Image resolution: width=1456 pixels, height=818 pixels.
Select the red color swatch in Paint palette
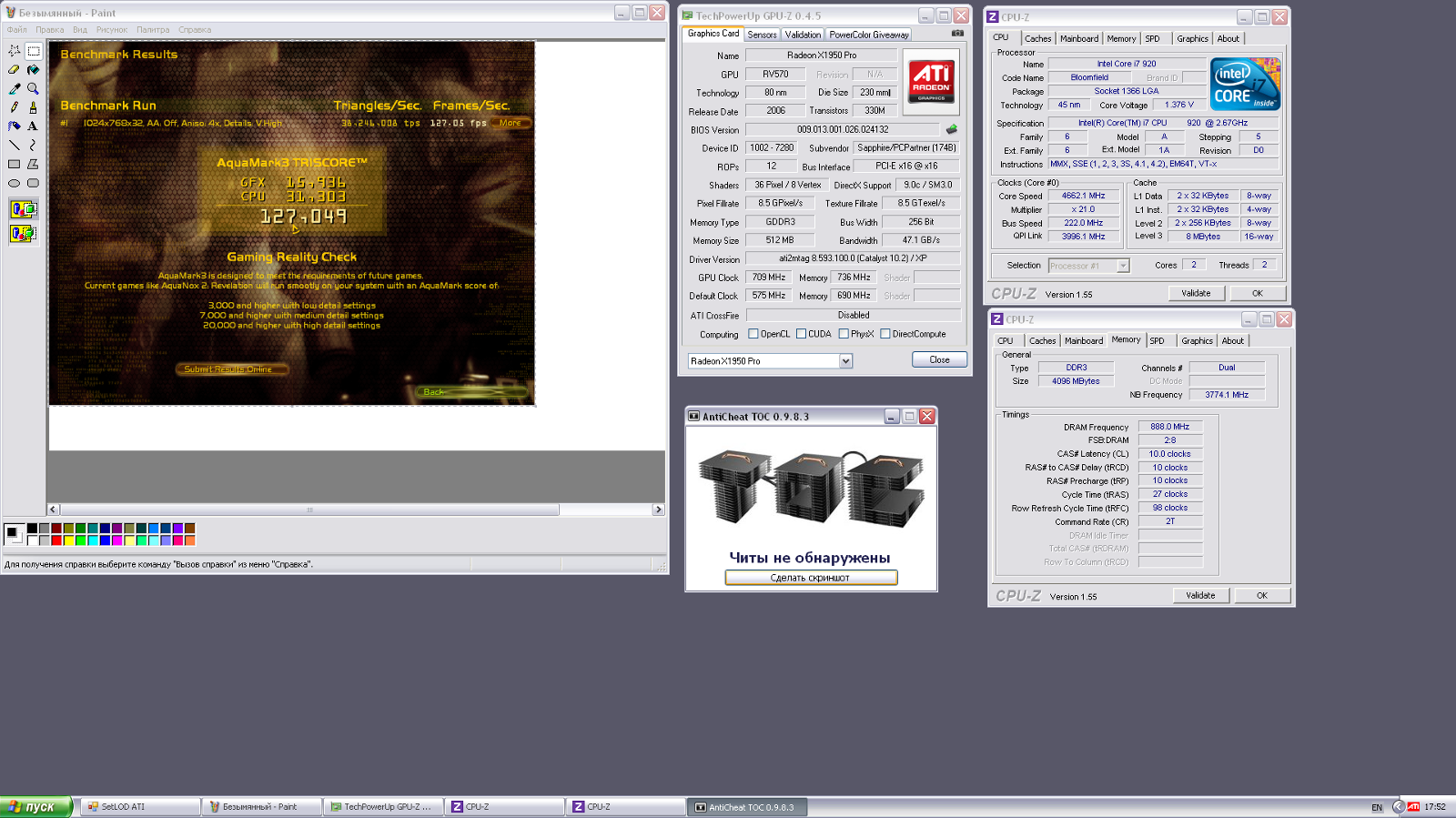(x=56, y=540)
